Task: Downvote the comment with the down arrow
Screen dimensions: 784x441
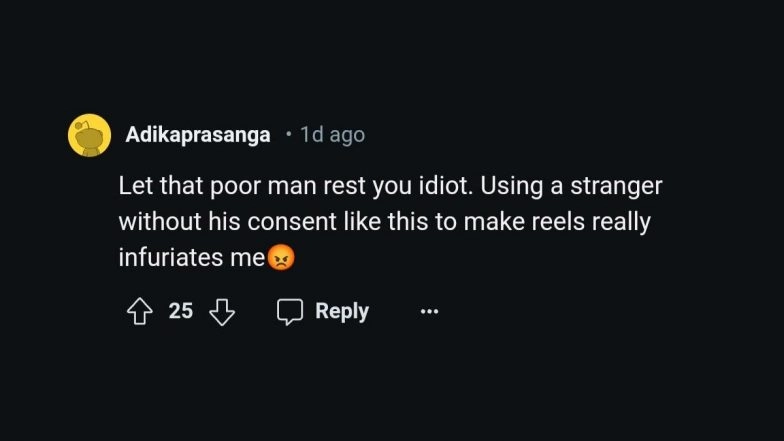Action: [221, 312]
